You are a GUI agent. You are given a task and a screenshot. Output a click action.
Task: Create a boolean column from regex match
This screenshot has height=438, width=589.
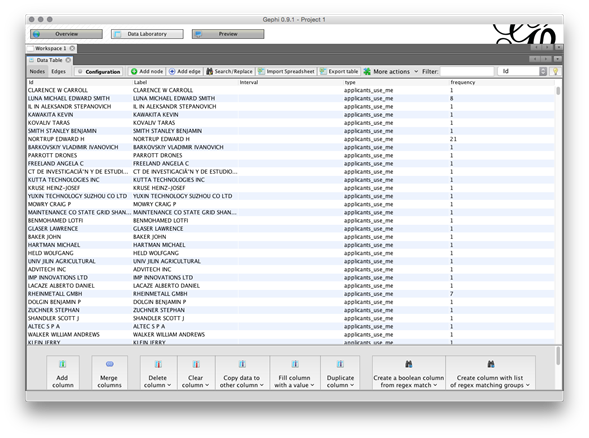click(409, 373)
